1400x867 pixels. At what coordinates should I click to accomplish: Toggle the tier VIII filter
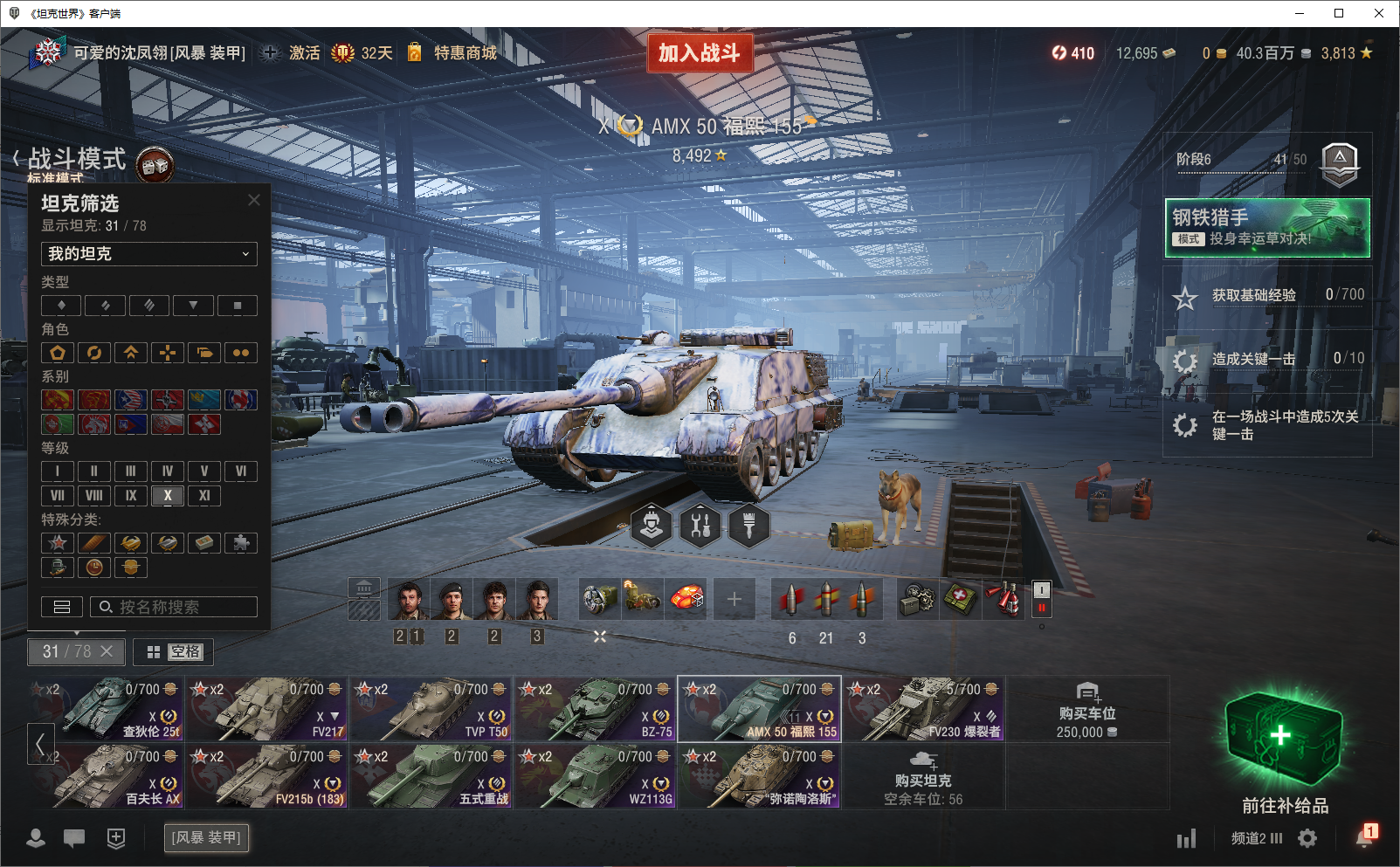point(94,495)
